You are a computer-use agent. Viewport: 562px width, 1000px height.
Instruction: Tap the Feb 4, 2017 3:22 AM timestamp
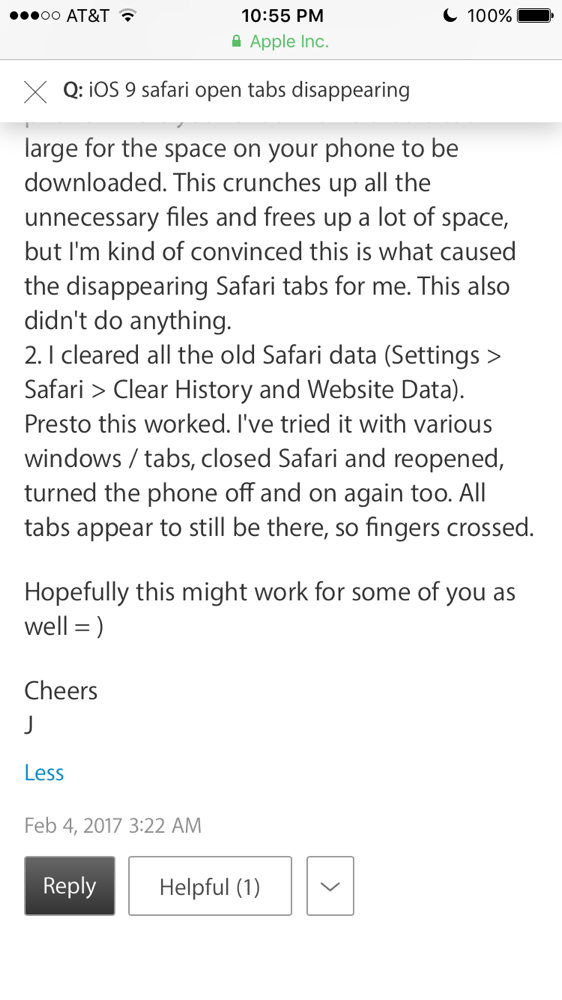113,826
